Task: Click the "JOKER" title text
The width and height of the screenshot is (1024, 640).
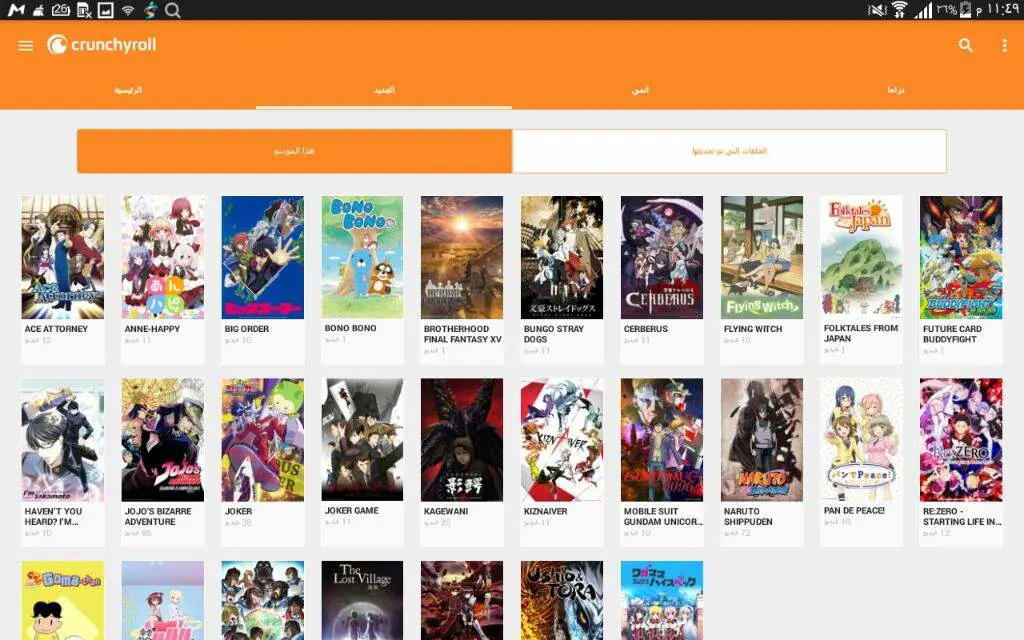Action: (238, 511)
